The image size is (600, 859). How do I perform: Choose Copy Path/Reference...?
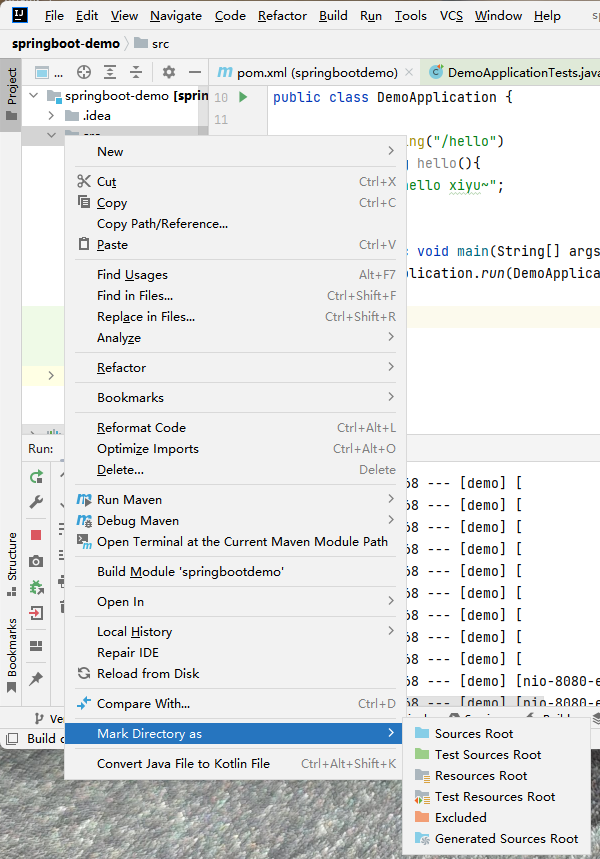[x=235, y=224]
